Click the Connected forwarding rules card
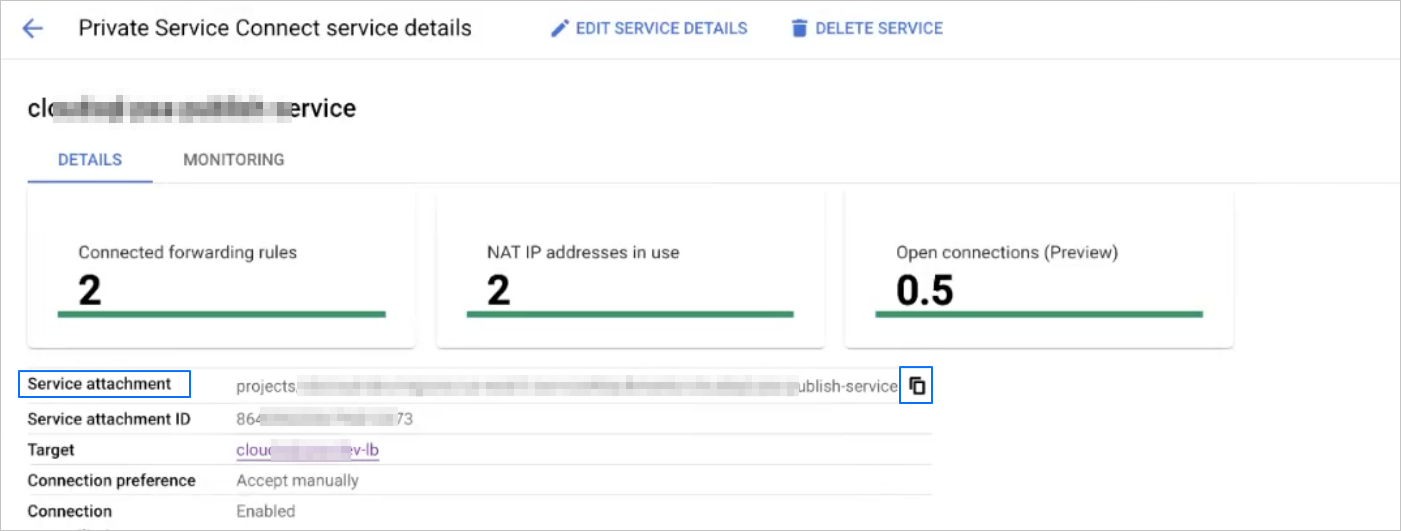 coord(221,270)
